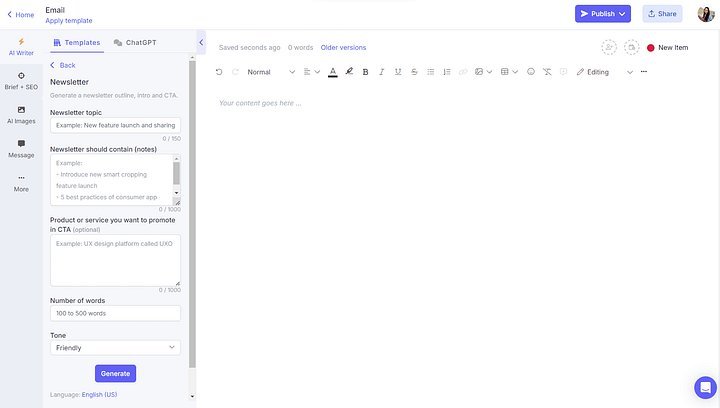Expand the image options arrow
Viewport: 720px width, 408px height.
click(489, 72)
